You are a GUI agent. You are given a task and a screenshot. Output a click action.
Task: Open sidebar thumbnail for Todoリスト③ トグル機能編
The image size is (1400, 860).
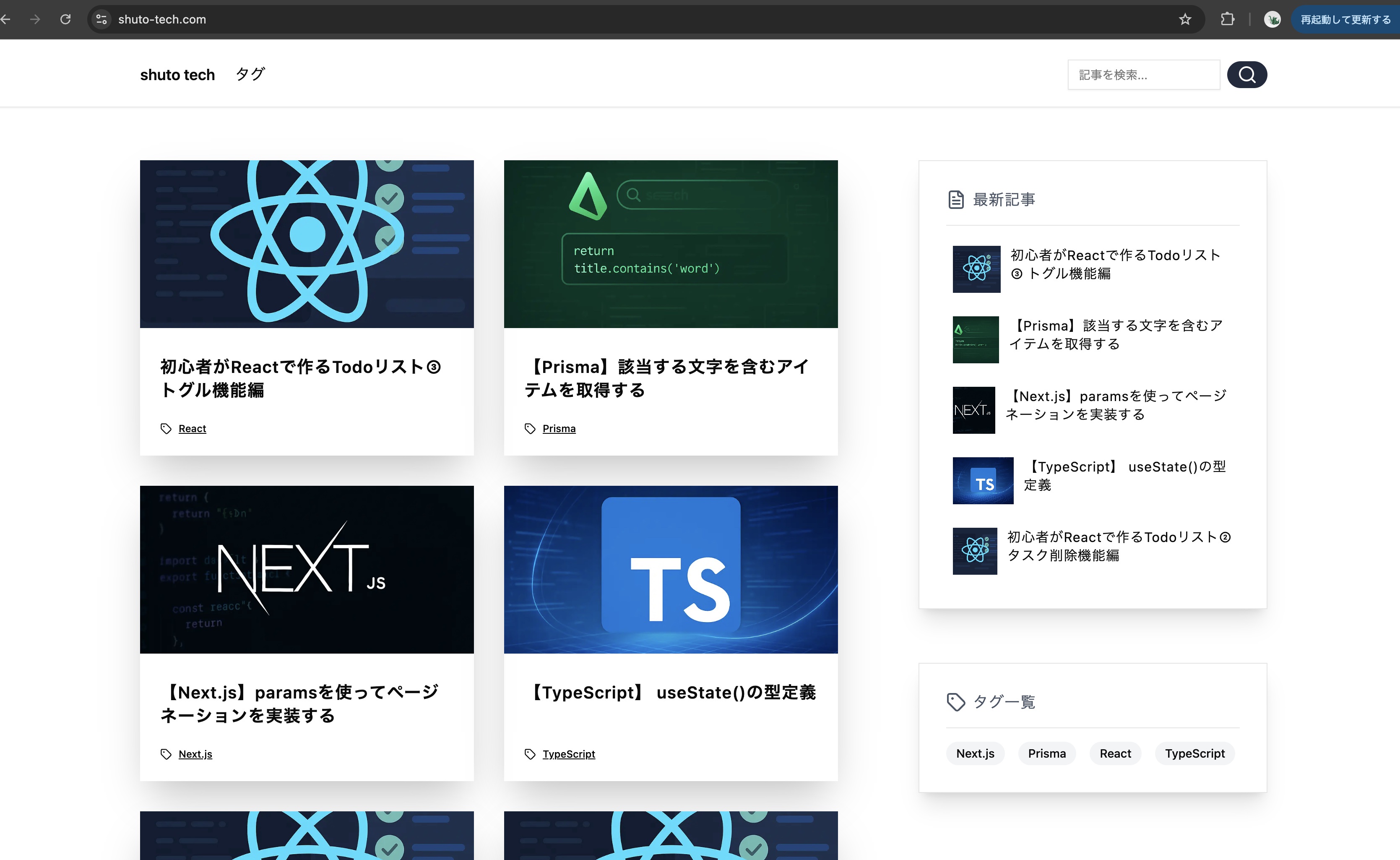pyautogui.click(x=976, y=269)
